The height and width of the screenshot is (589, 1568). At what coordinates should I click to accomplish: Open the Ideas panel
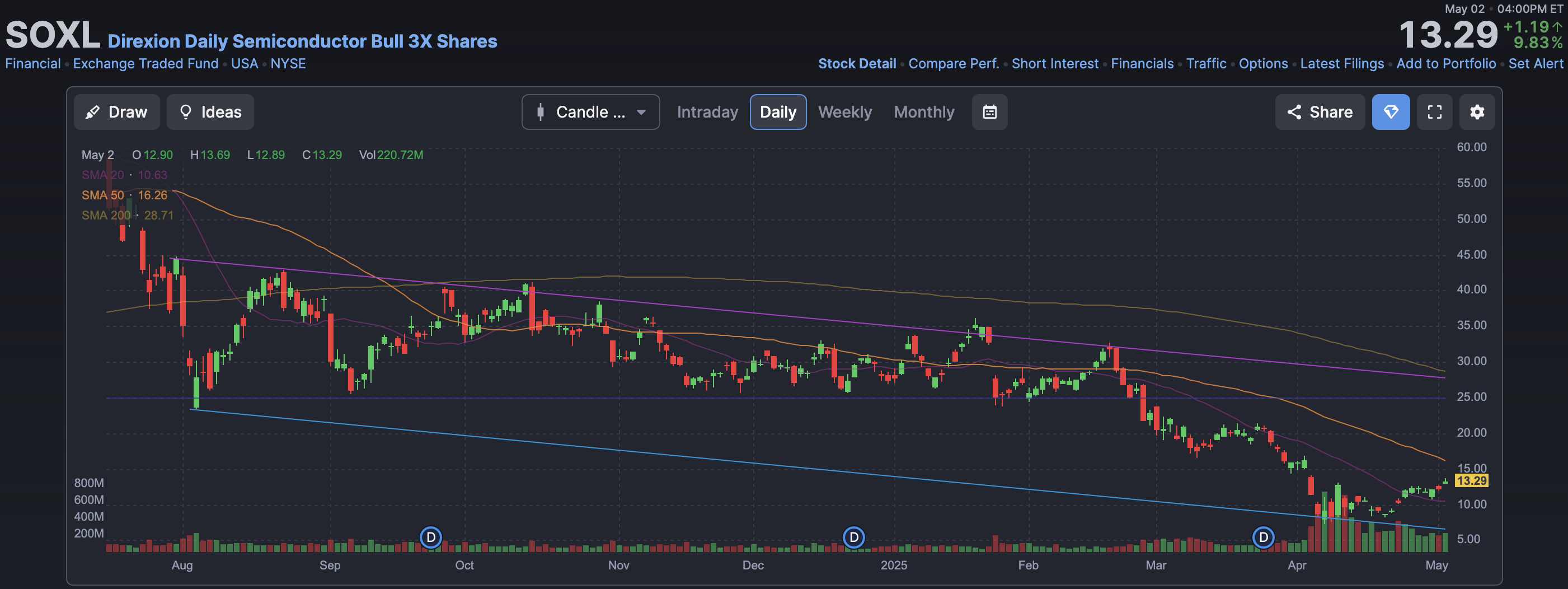(x=210, y=112)
